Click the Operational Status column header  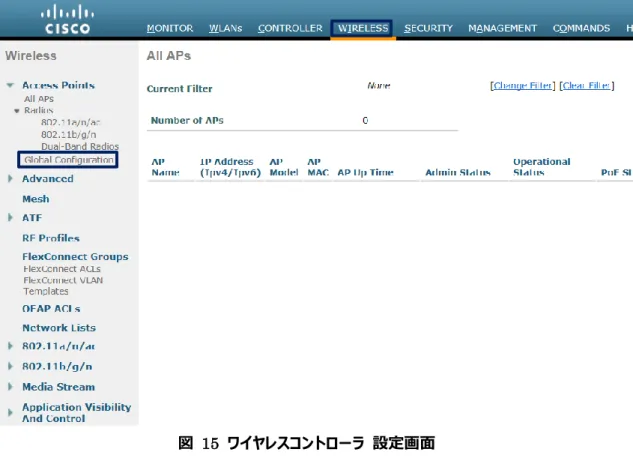pyautogui.click(x=542, y=167)
